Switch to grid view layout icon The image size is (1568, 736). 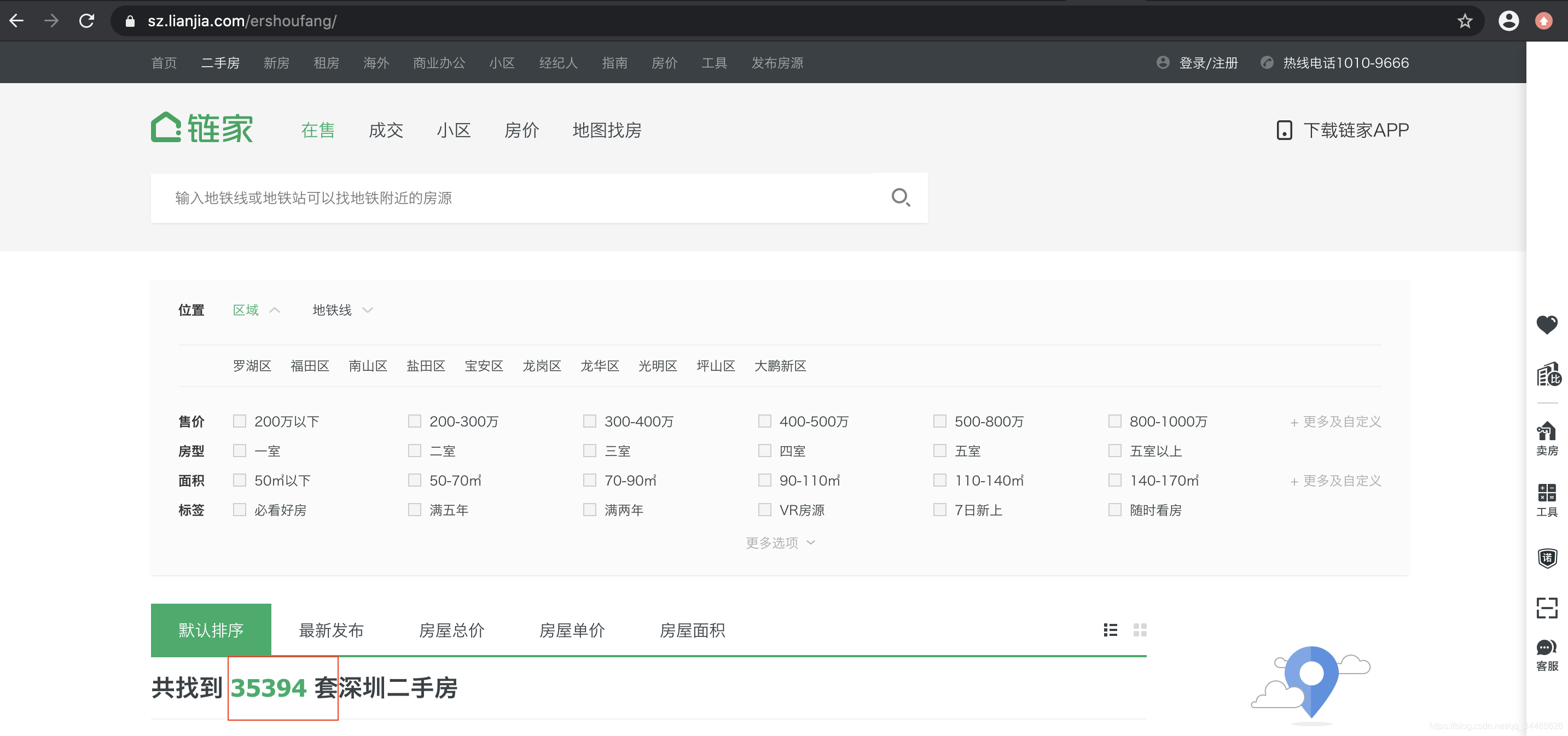[1140, 629]
